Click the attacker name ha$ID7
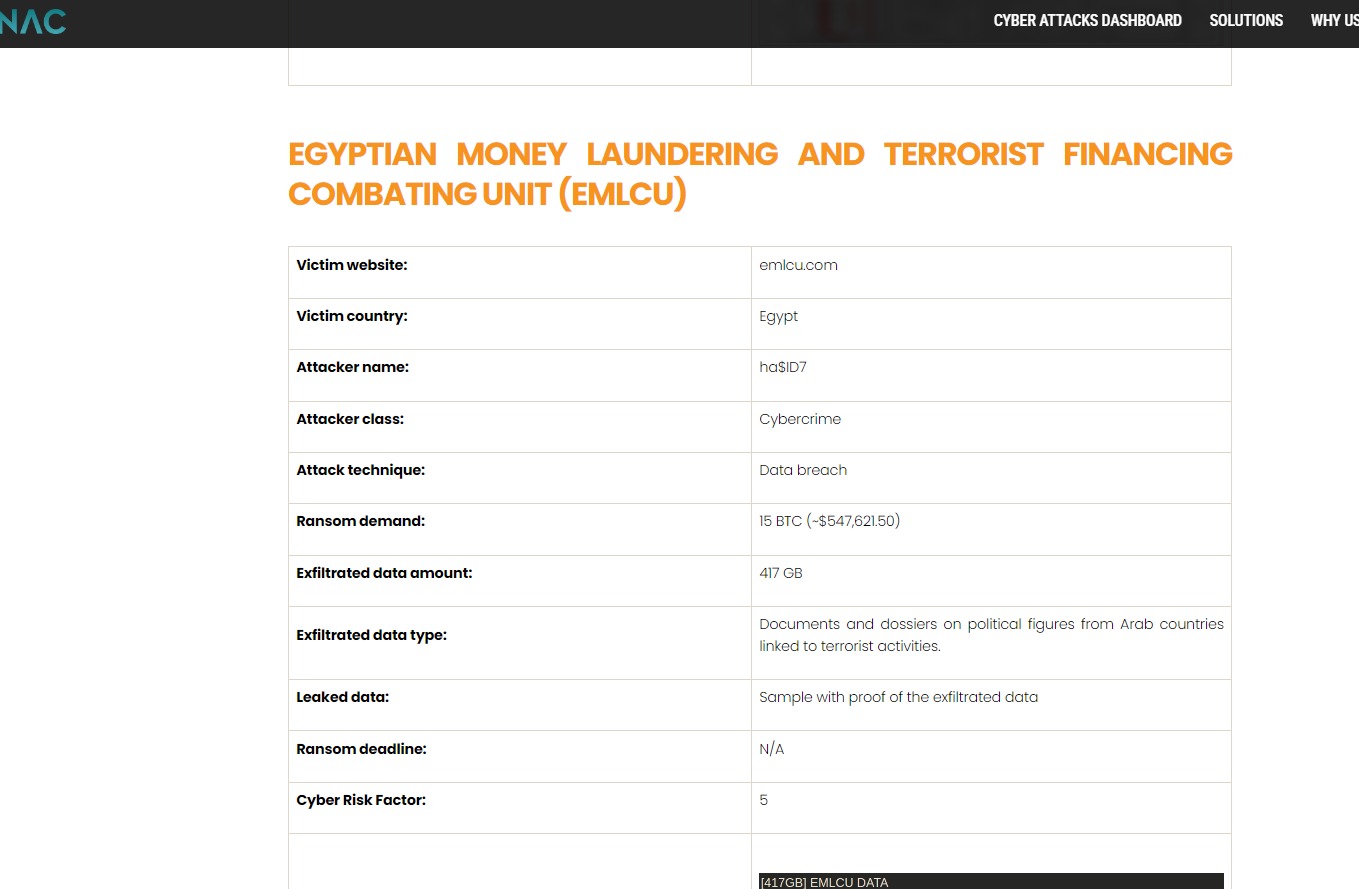The width and height of the screenshot is (1359, 889). pyautogui.click(x=782, y=367)
